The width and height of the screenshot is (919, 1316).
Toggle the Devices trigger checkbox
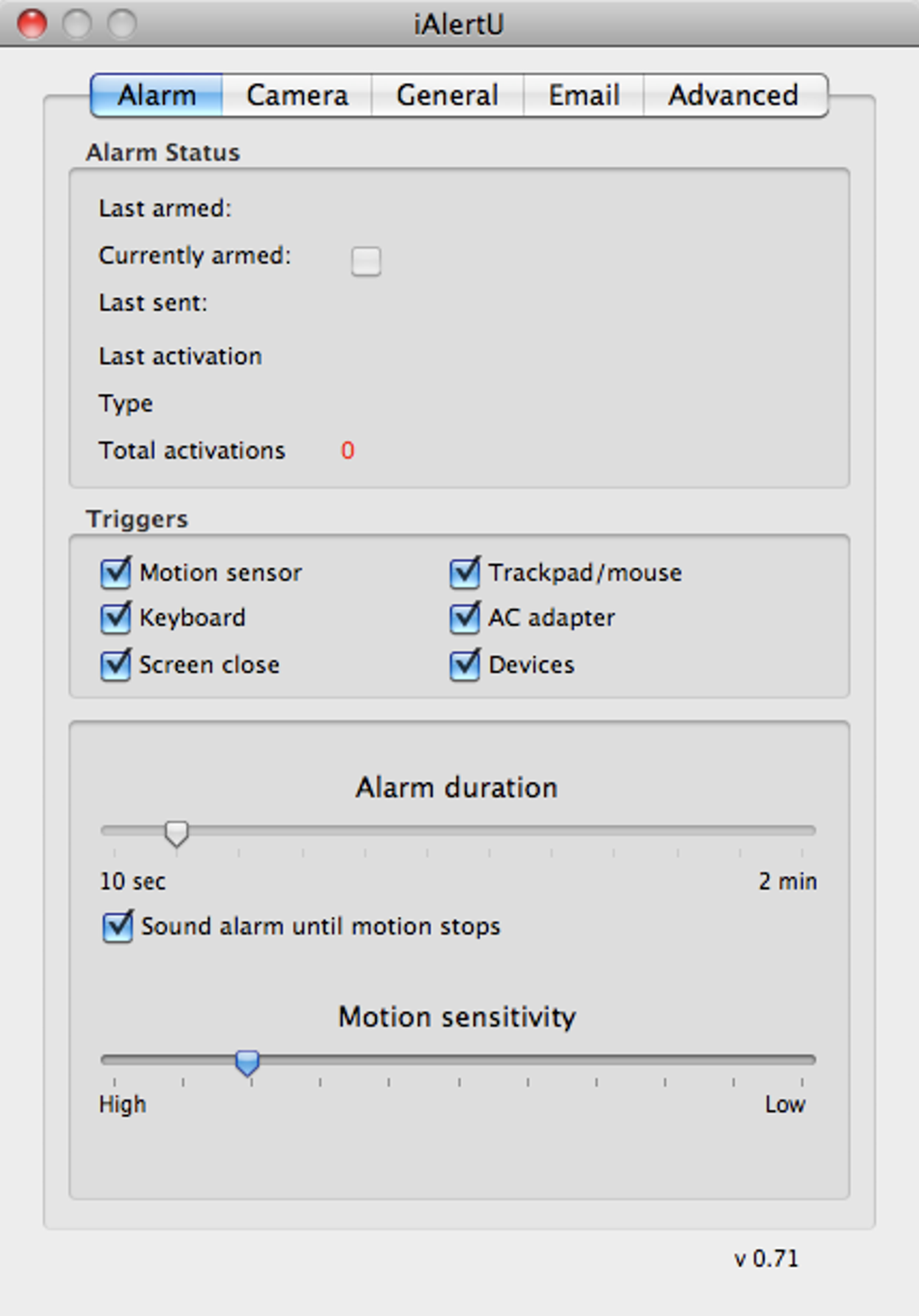pyautogui.click(x=465, y=665)
